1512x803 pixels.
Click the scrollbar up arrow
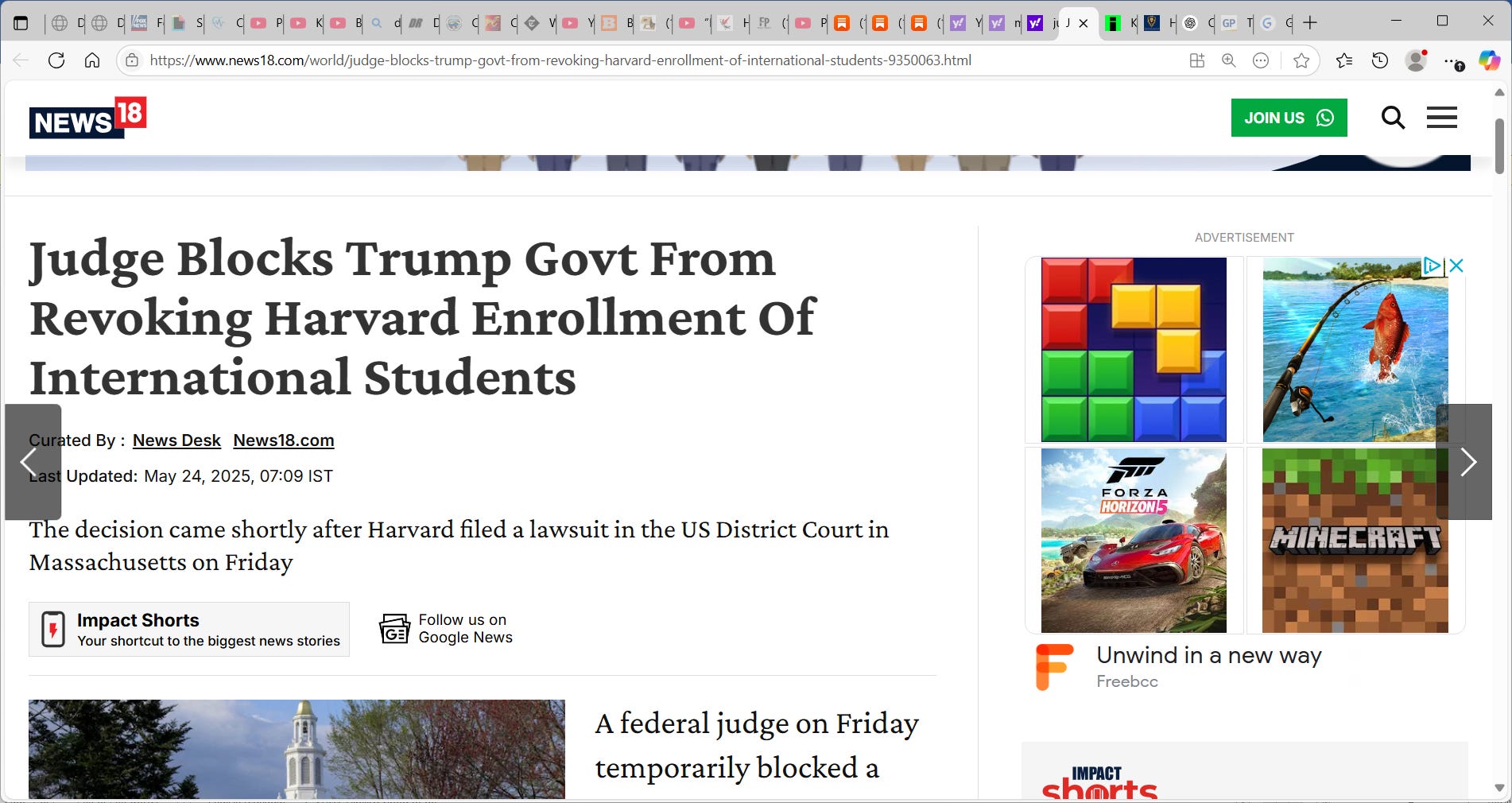(x=1499, y=92)
